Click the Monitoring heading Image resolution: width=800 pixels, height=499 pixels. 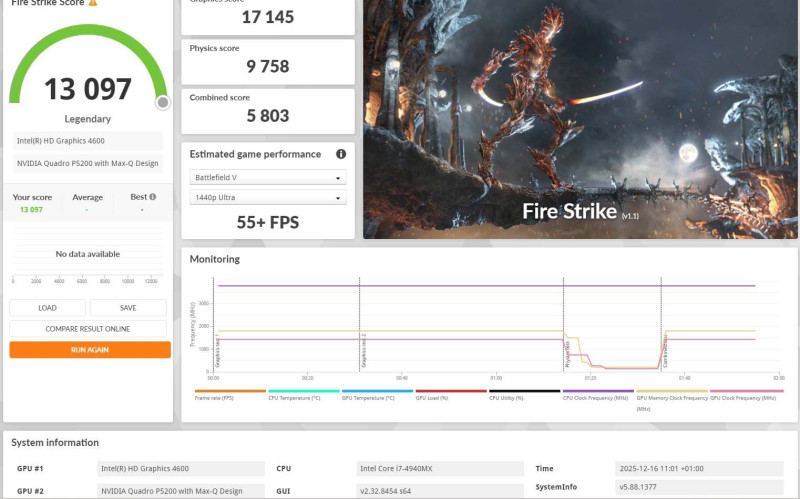pyautogui.click(x=215, y=259)
